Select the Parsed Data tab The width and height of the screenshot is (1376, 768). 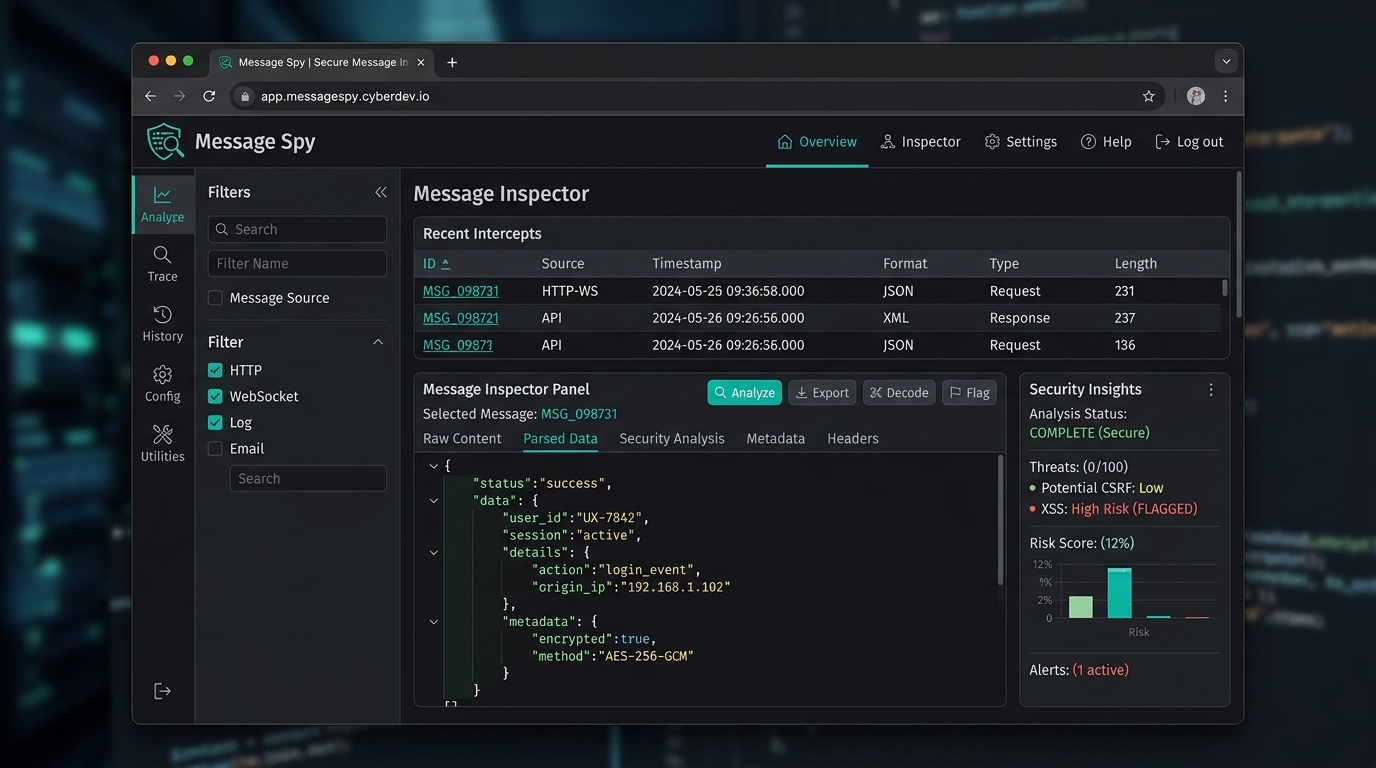(560, 438)
